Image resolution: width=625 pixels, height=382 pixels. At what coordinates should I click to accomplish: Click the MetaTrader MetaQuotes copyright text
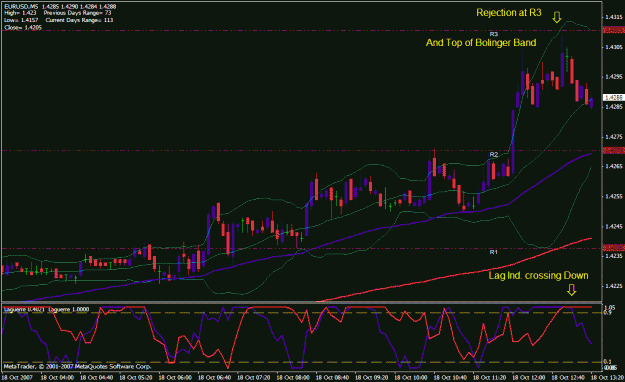coord(77,366)
